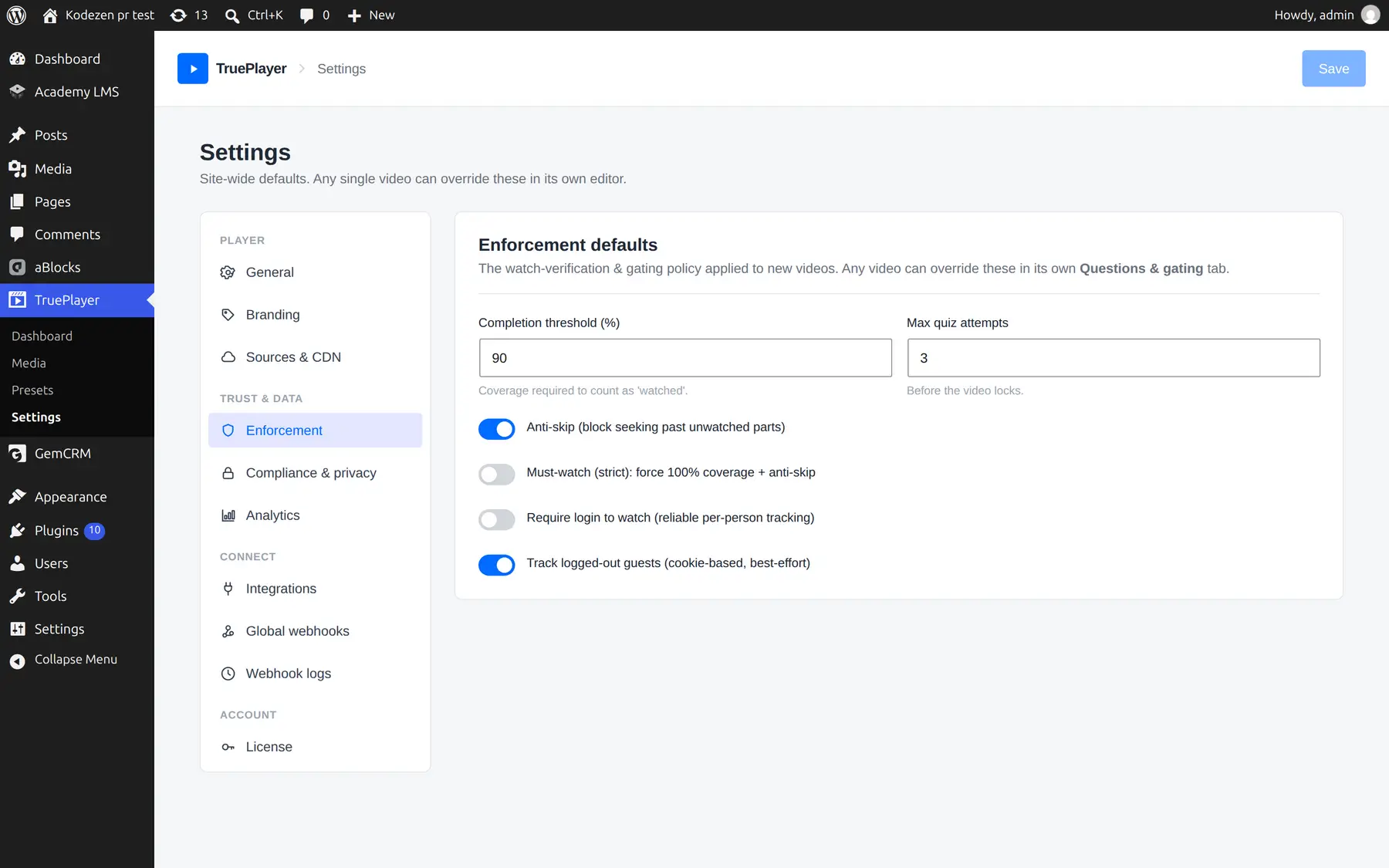Open TruePlayer submenu Dashboard item

pos(42,336)
